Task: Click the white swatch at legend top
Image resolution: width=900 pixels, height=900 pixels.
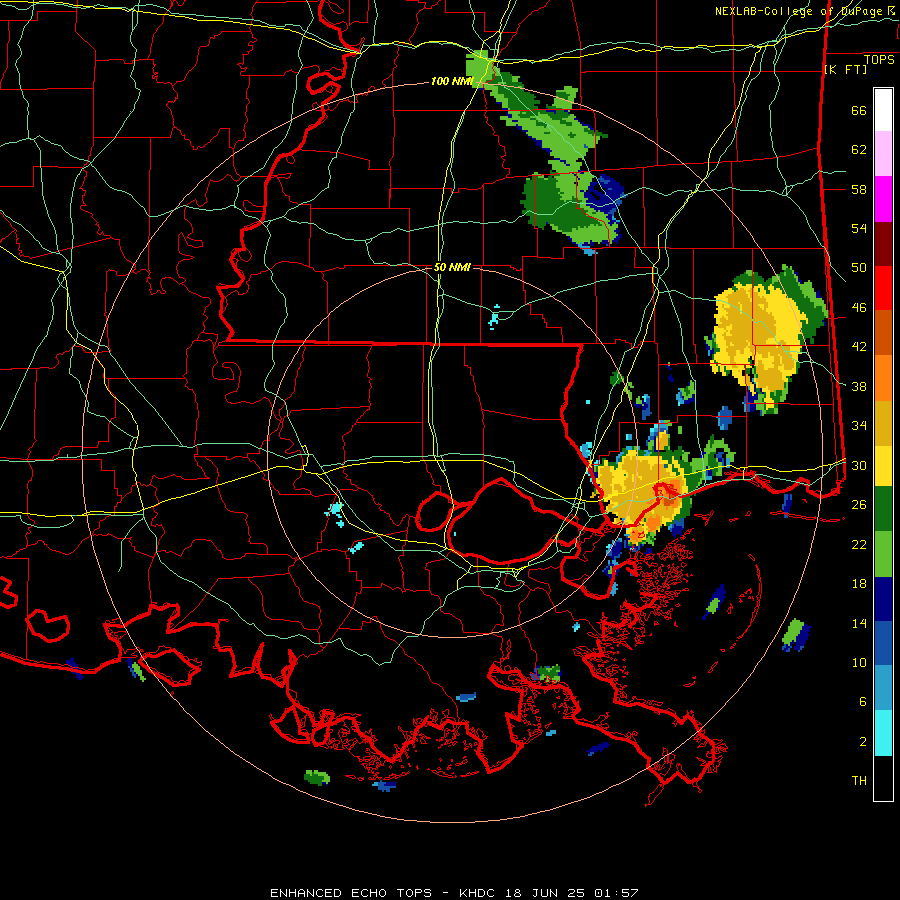Action: coord(883,110)
